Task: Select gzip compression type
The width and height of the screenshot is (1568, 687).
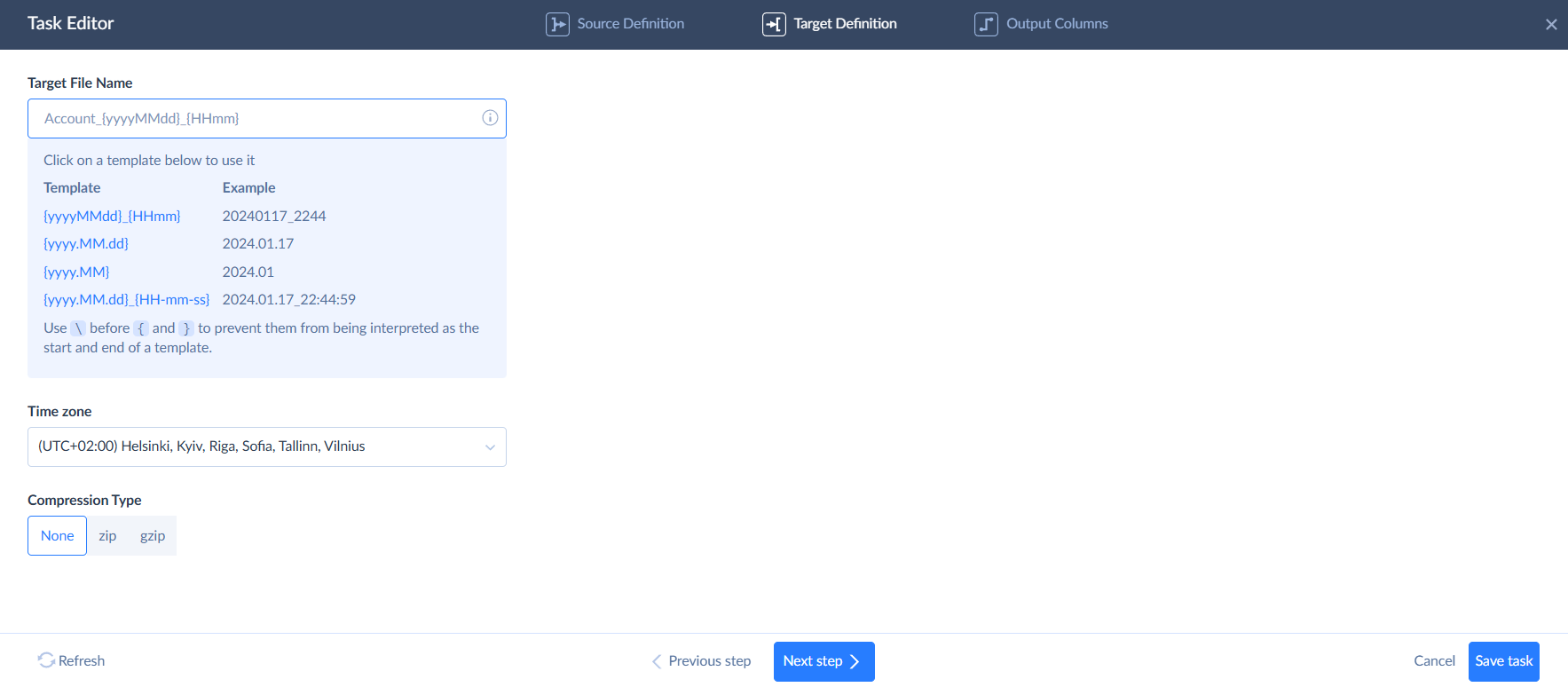Action: click(153, 536)
